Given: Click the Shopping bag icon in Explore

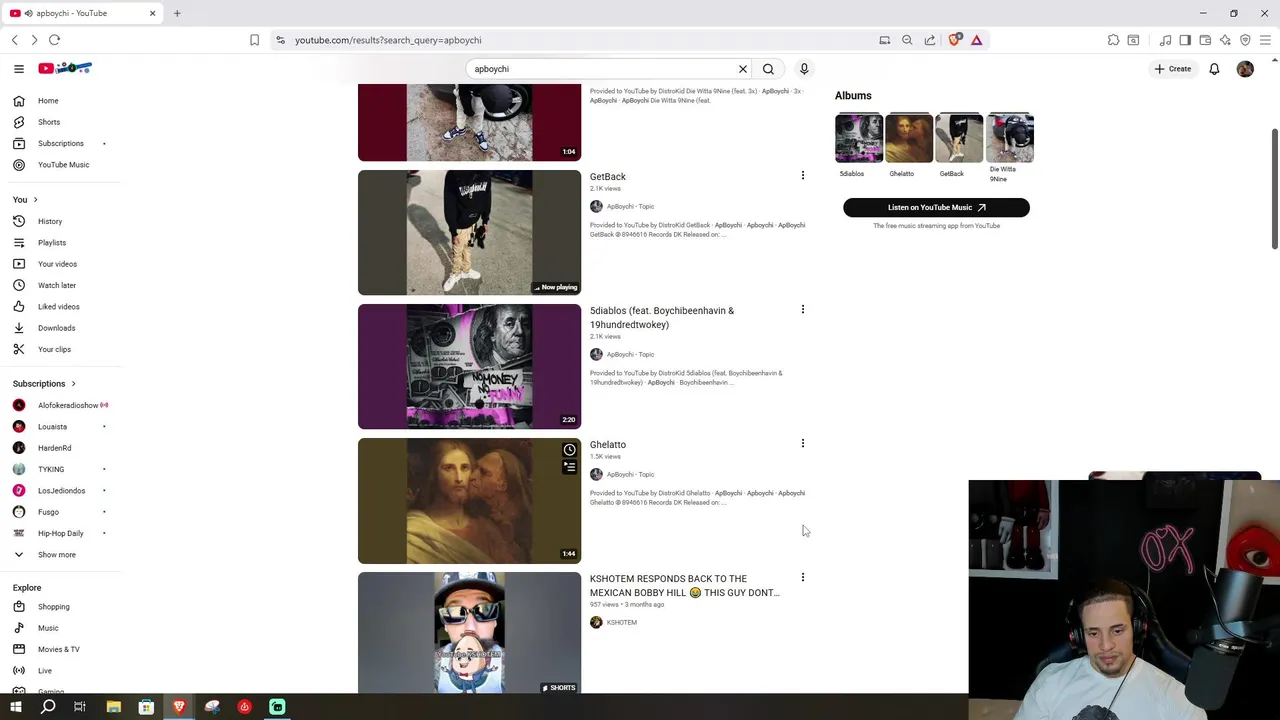Looking at the screenshot, I should (x=19, y=607).
